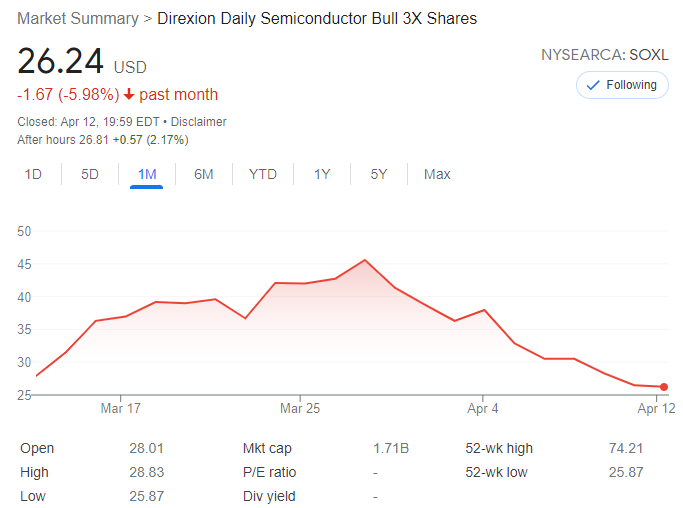Viewport: 683px width, 508px height.
Task: Click the Mar 17 date label
Action: pyautogui.click(x=120, y=409)
